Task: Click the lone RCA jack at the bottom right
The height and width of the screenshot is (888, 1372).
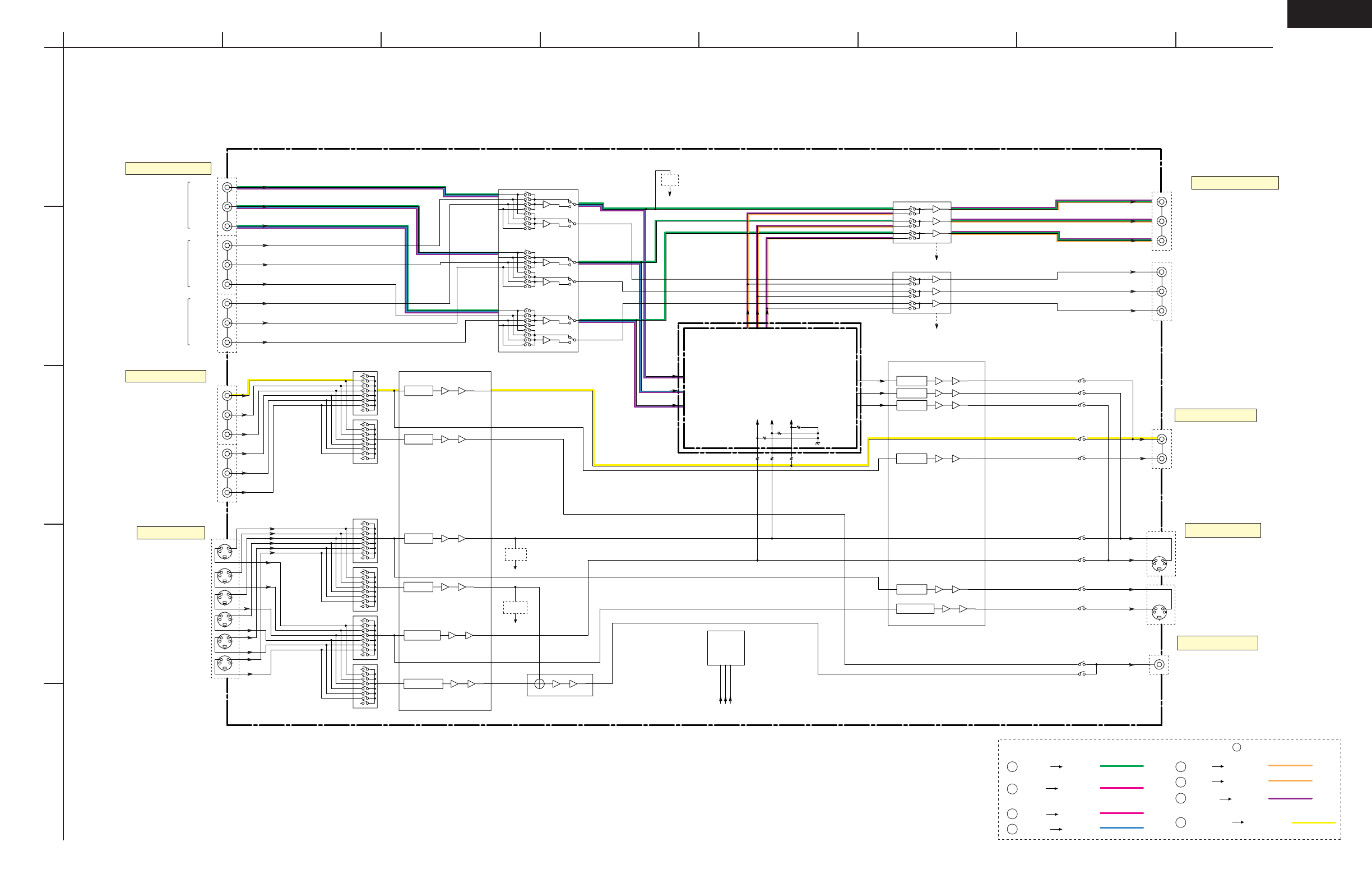Action: click(x=1158, y=664)
